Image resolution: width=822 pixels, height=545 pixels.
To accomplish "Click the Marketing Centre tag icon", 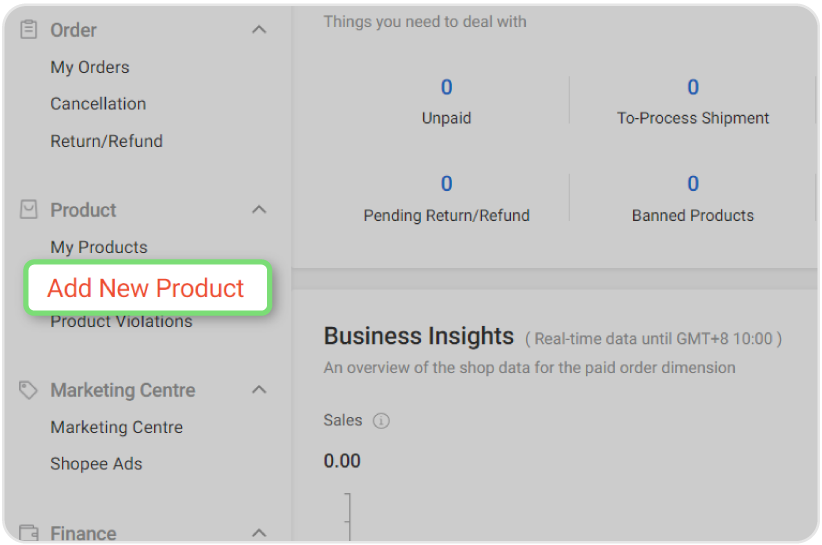I will pos(29,390).
